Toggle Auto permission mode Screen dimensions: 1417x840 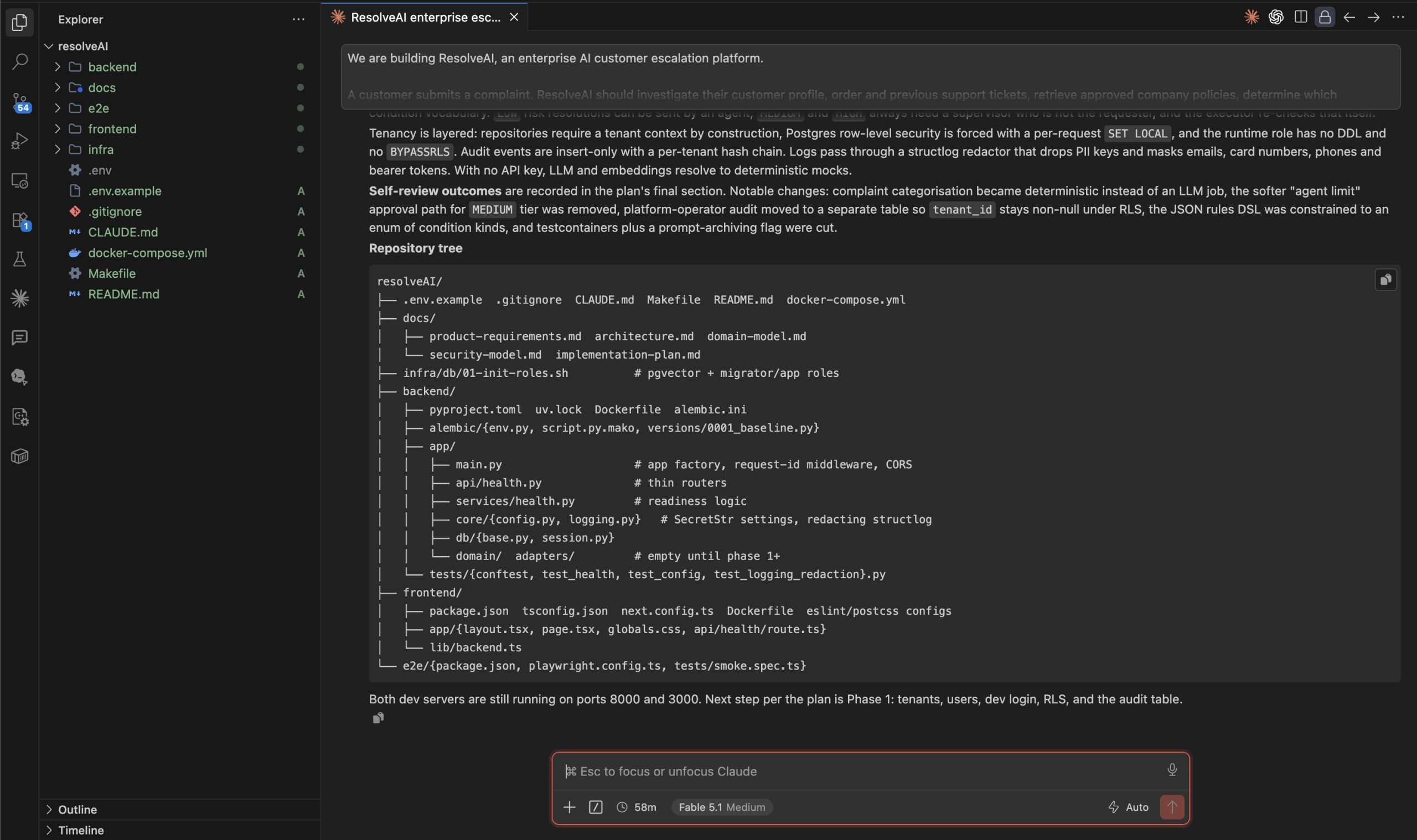coord(1128,807)
